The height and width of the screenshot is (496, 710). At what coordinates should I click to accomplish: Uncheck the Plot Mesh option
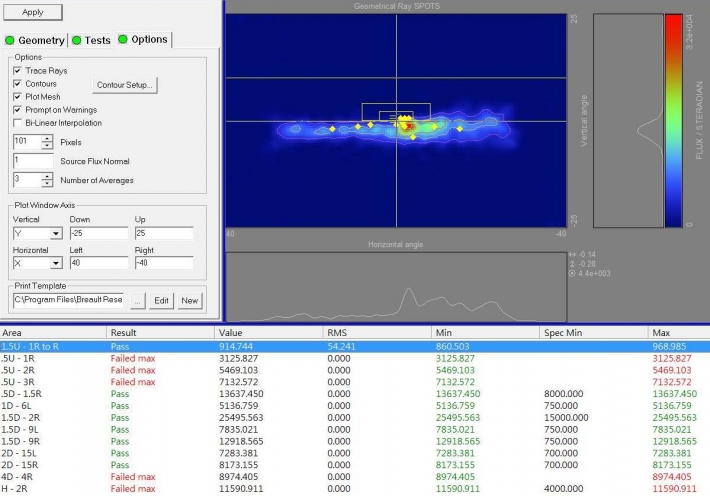tap(17, 97)
